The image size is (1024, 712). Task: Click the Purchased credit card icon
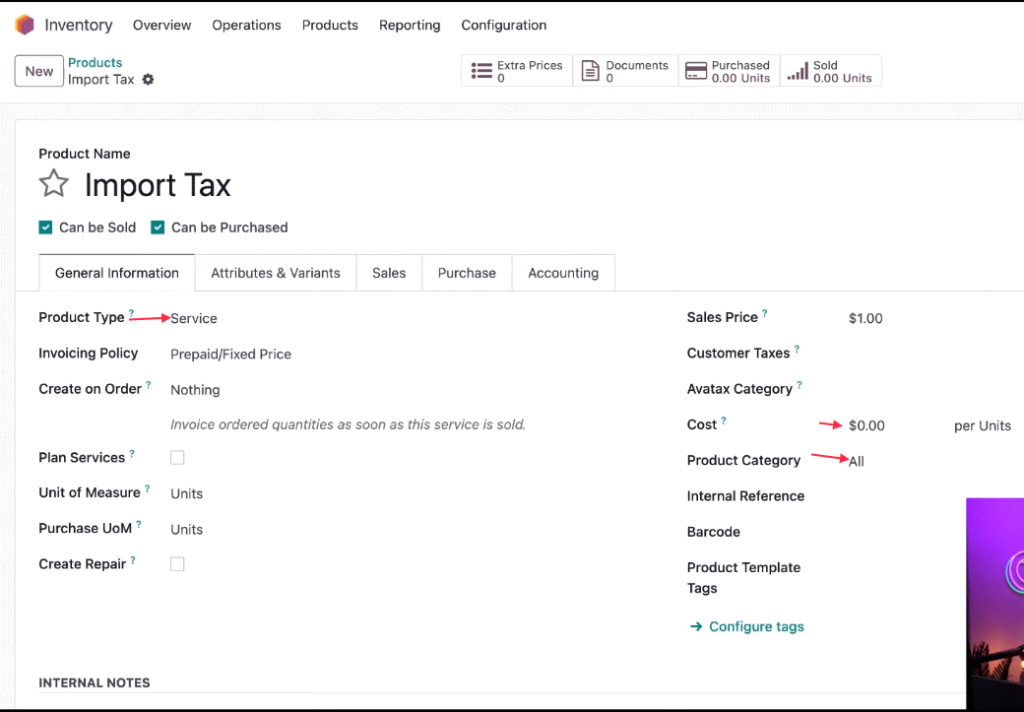click(x=696, y=71)
